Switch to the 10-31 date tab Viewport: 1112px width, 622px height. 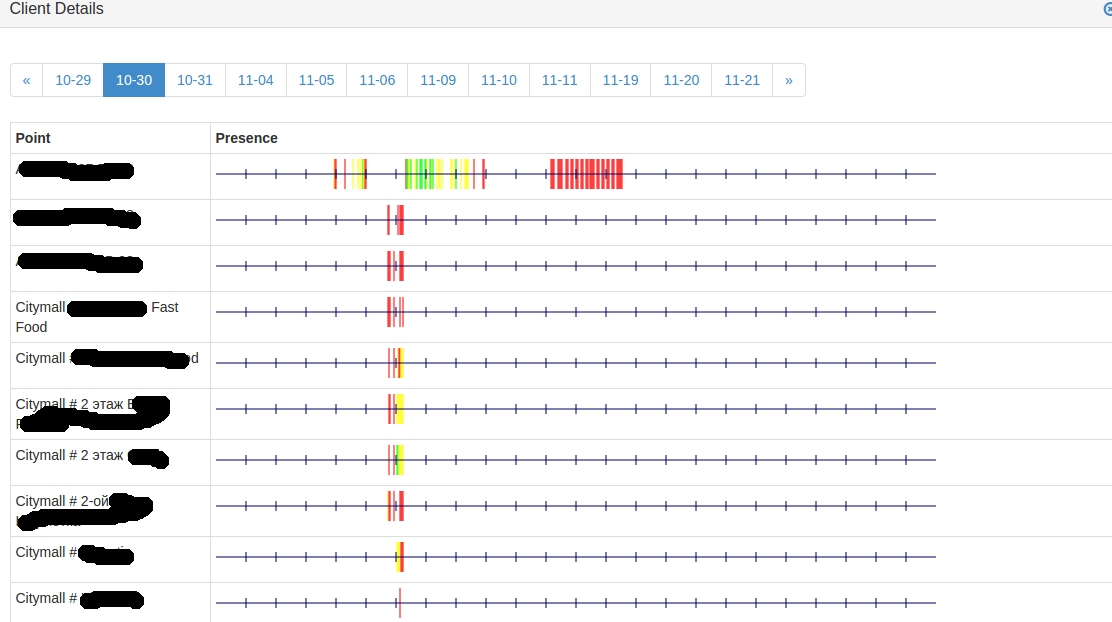tap(195, 80)
